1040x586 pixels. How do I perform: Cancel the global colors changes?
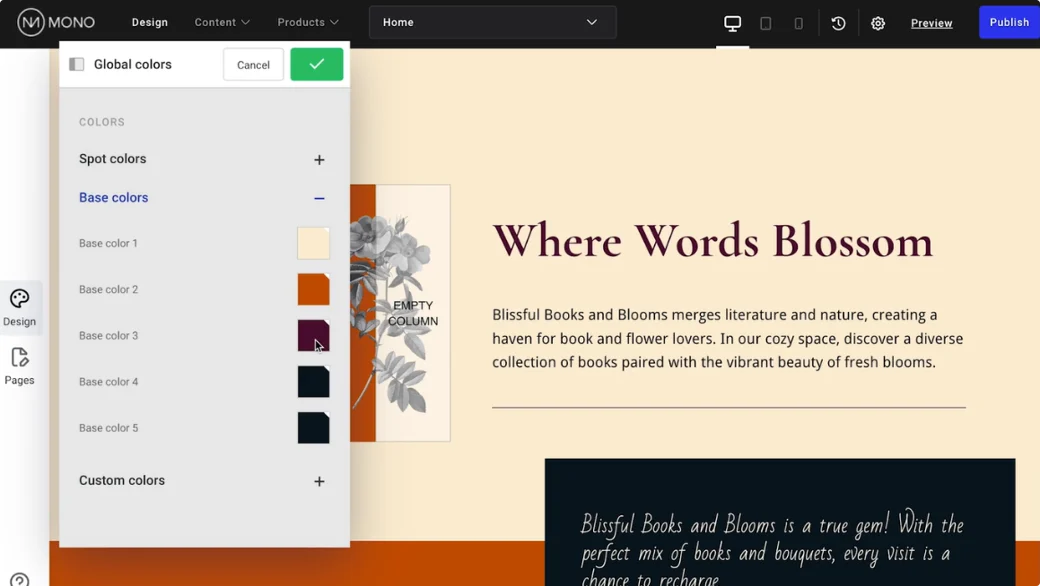pos(253,65)
